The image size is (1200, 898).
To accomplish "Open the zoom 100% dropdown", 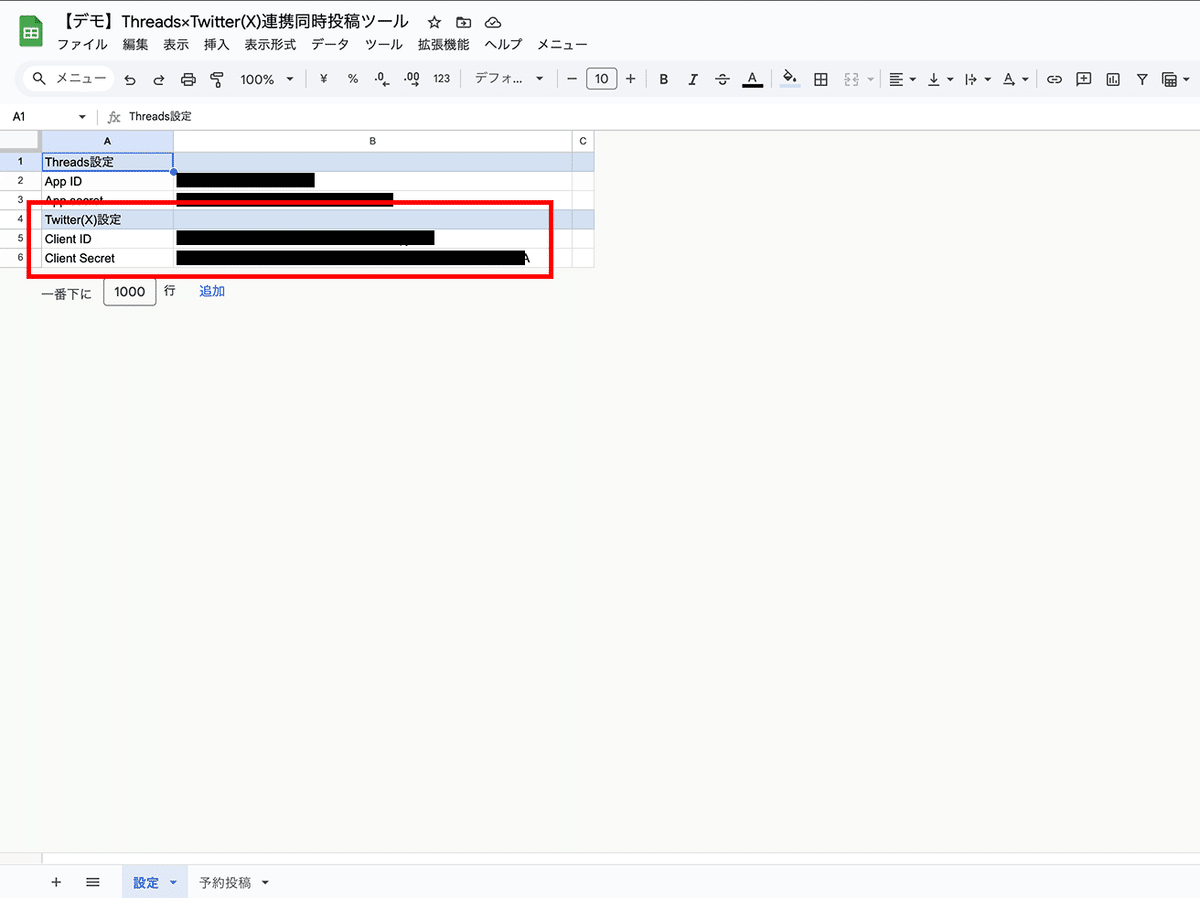I will coord(267,79).
